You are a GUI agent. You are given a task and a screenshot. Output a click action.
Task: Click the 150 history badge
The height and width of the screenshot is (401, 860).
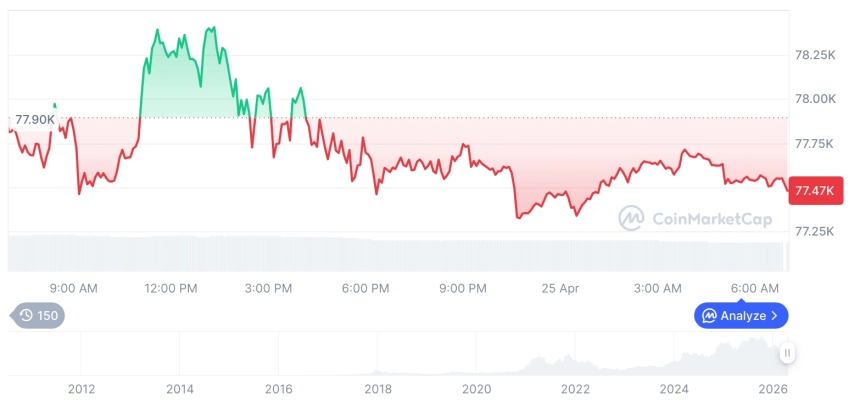(38, 316)
